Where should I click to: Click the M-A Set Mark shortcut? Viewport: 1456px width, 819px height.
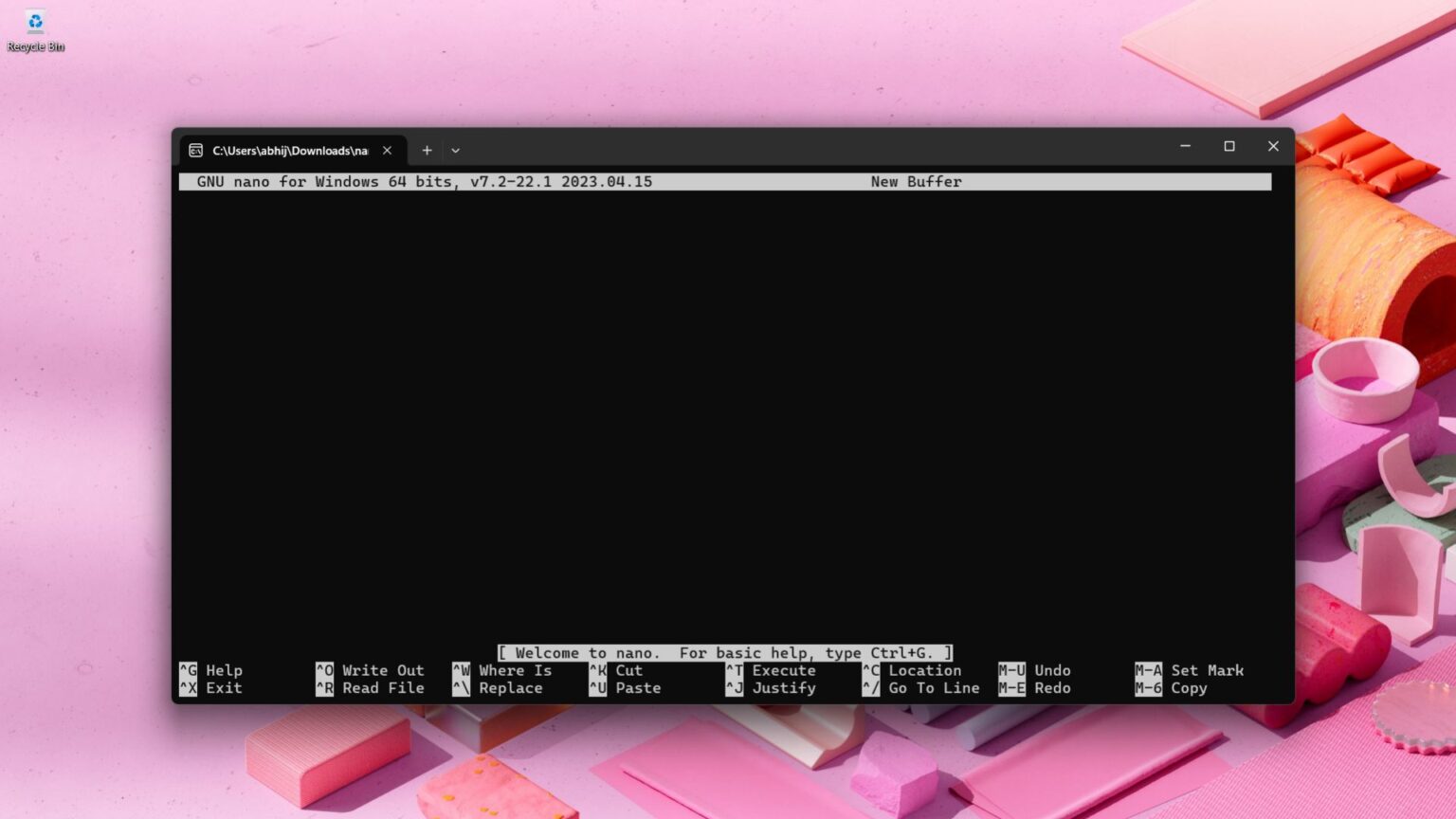1189,670
